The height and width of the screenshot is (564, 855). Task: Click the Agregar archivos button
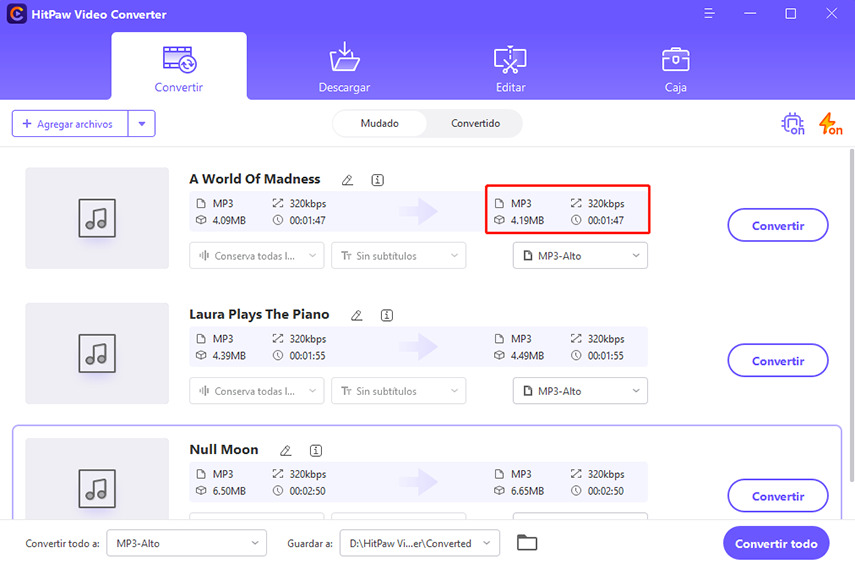coord(70,124)
